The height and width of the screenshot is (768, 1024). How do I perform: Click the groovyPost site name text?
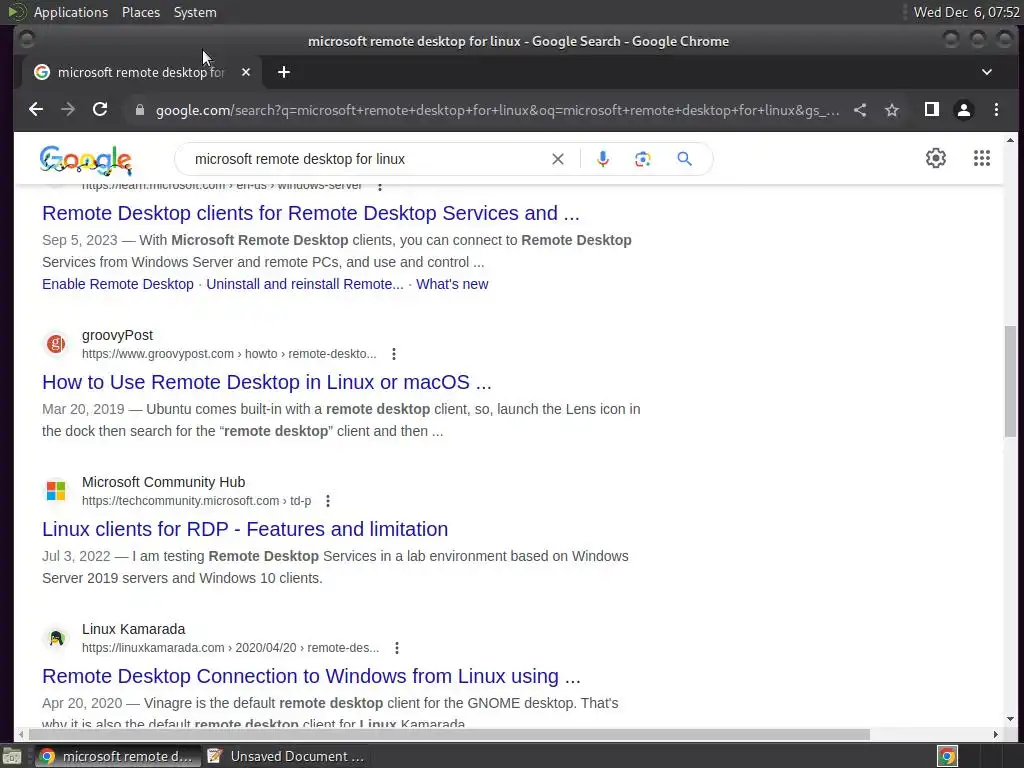coord(118,335)
